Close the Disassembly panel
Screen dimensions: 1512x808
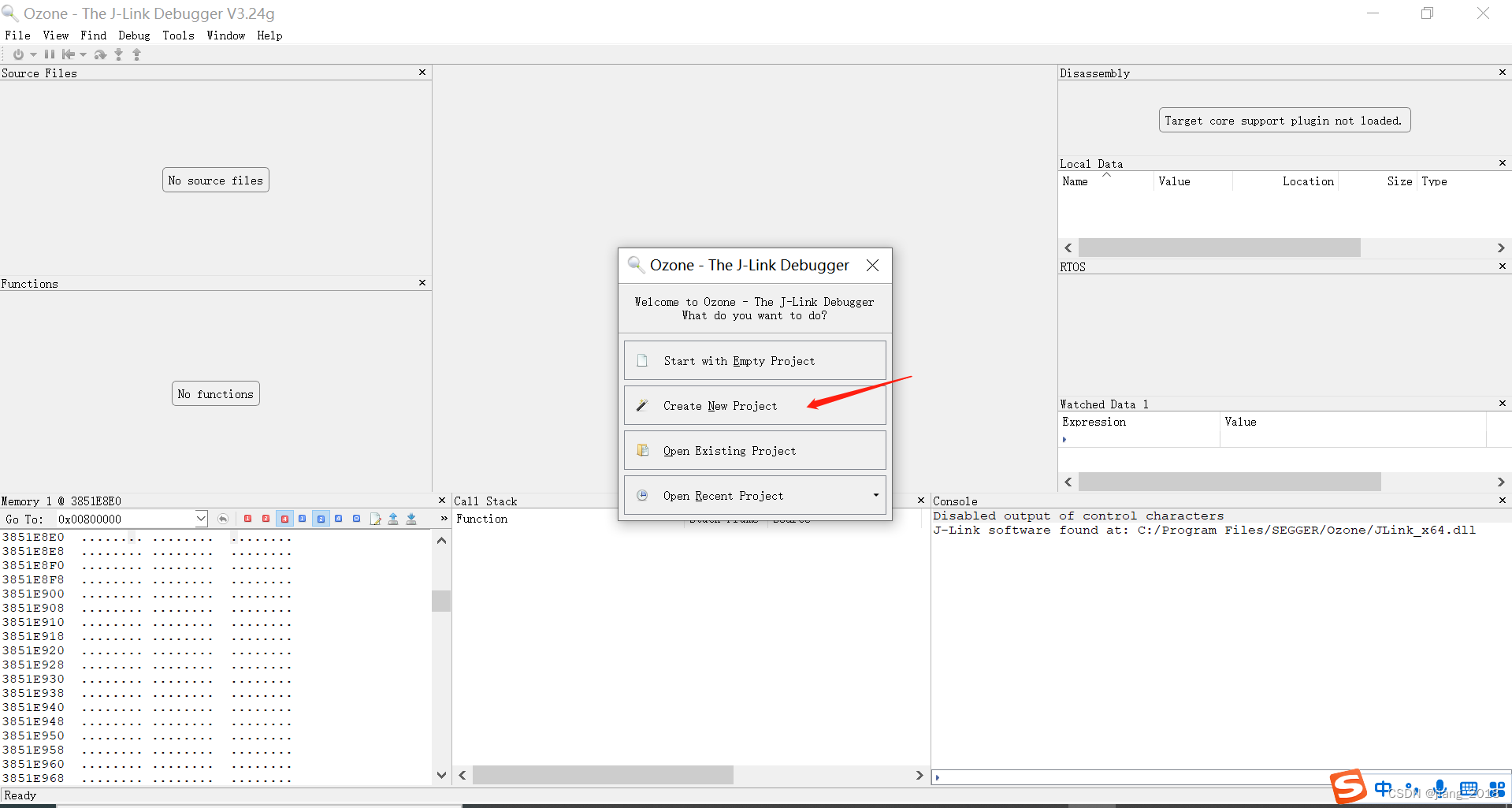coord(1503,73)
